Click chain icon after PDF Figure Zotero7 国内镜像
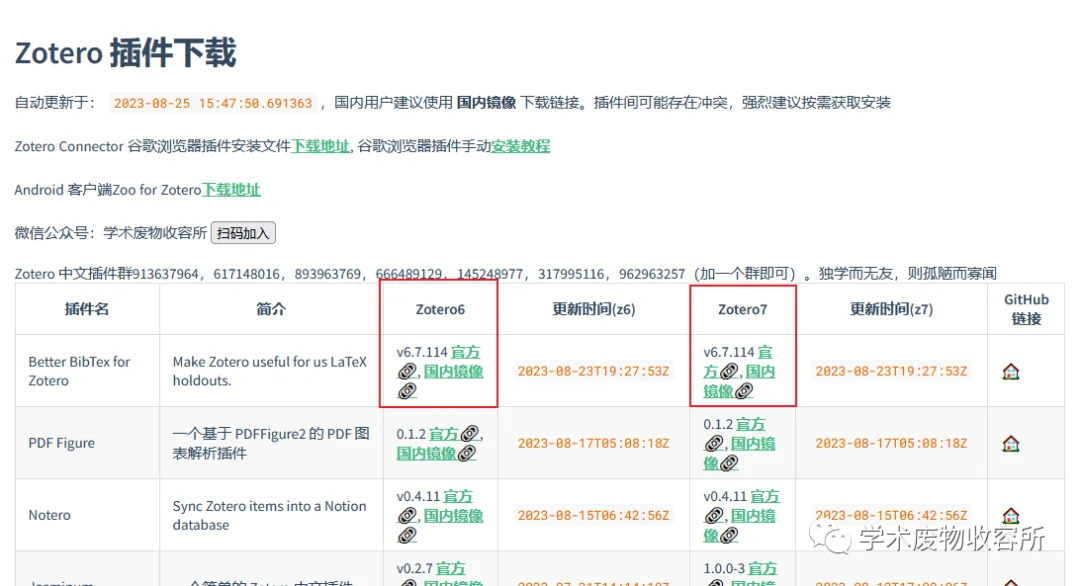Viewport: 1080px width, 586px height. [x=729, y=463]
